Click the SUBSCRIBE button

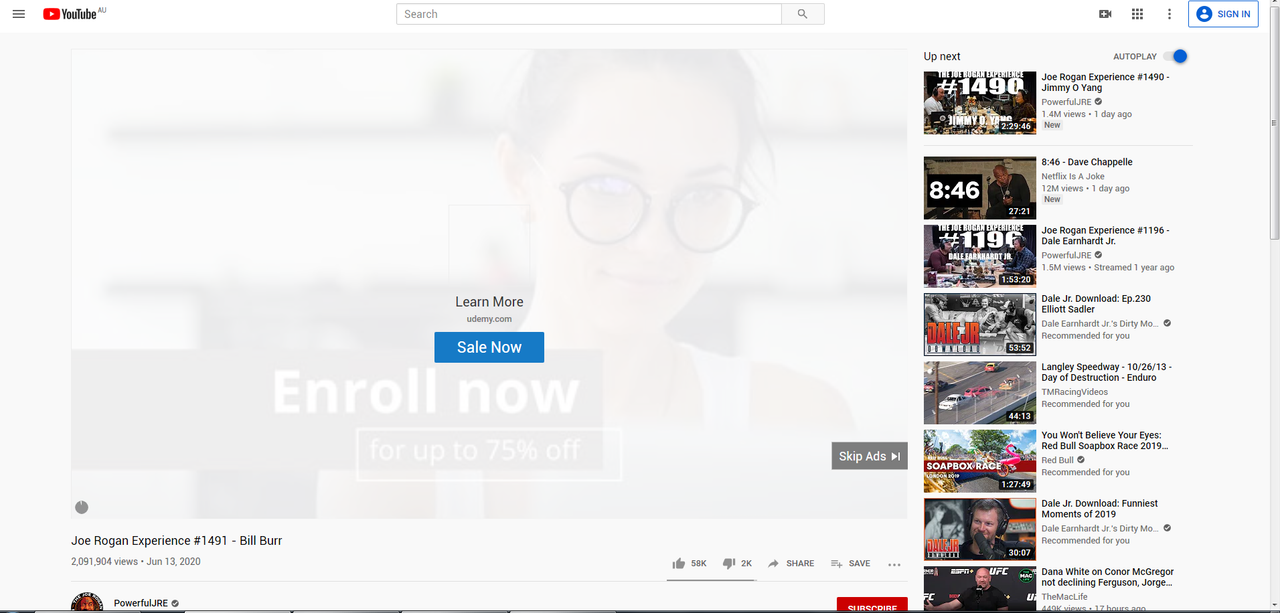[x=872, y=605]
